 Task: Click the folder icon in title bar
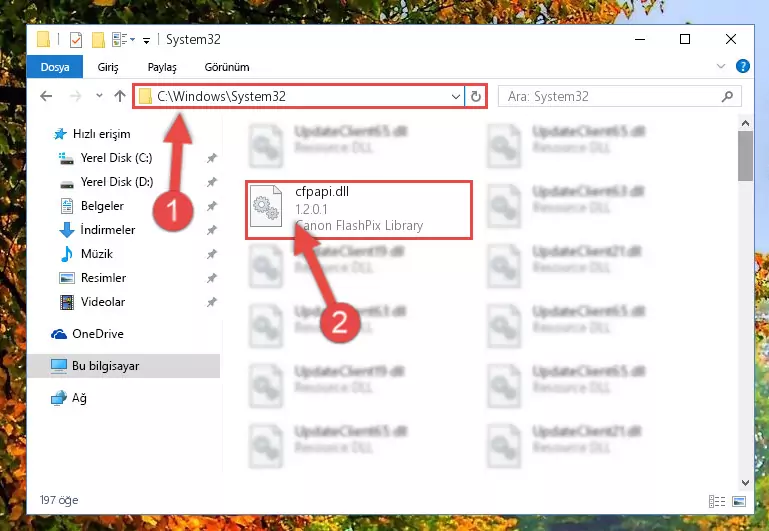click(x=43, y=39)
